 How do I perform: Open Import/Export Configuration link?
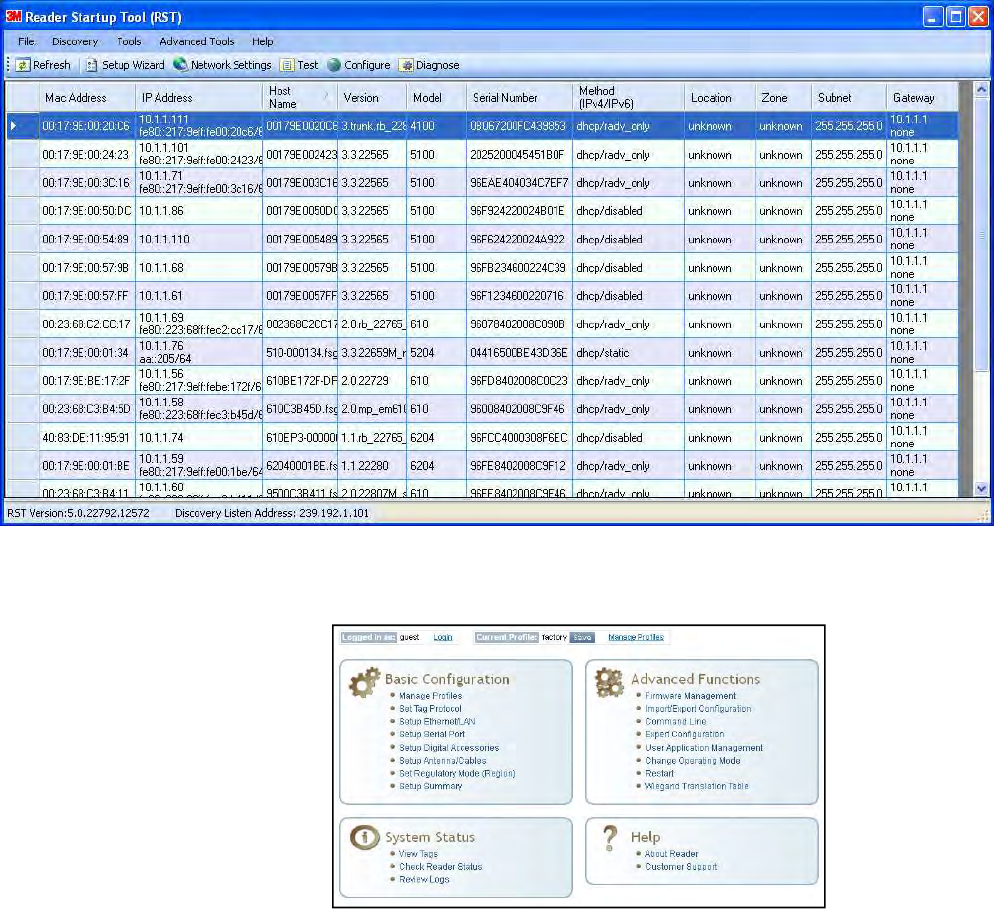pos(698,709)
